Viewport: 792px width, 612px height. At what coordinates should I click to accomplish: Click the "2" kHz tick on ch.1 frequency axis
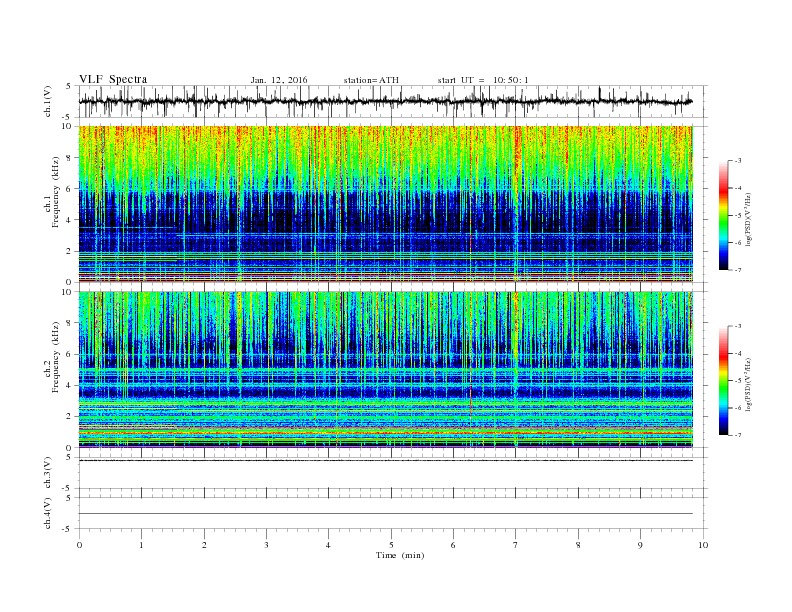[x=70, y=251]
